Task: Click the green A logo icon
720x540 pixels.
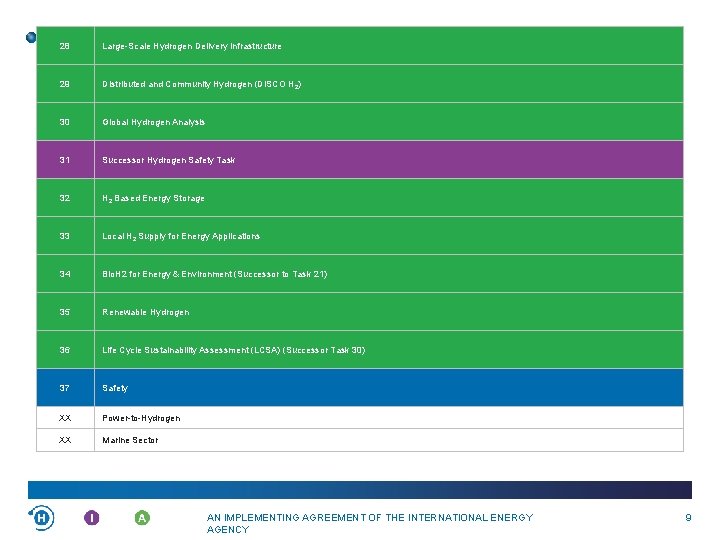Action: [x=142, y=518]
